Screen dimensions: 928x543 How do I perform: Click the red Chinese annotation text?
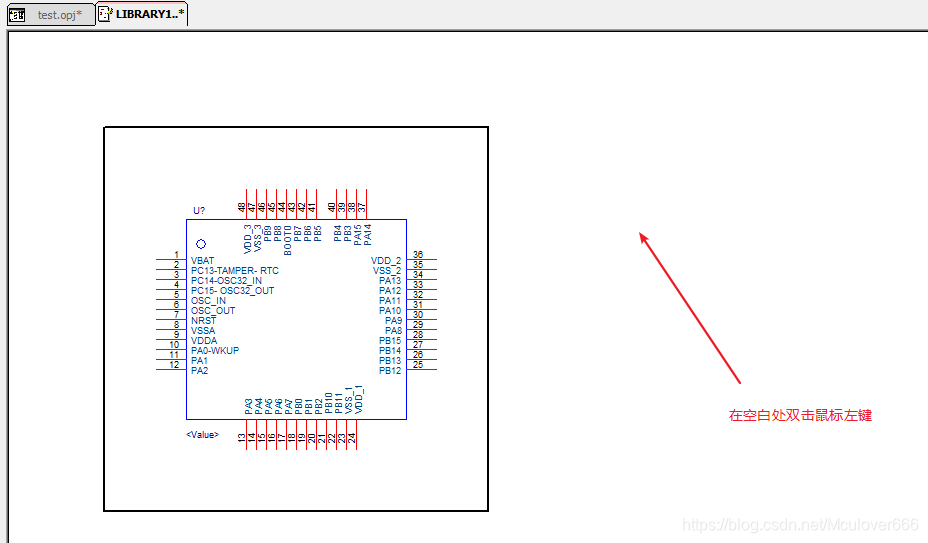click(x=800, y=415)
